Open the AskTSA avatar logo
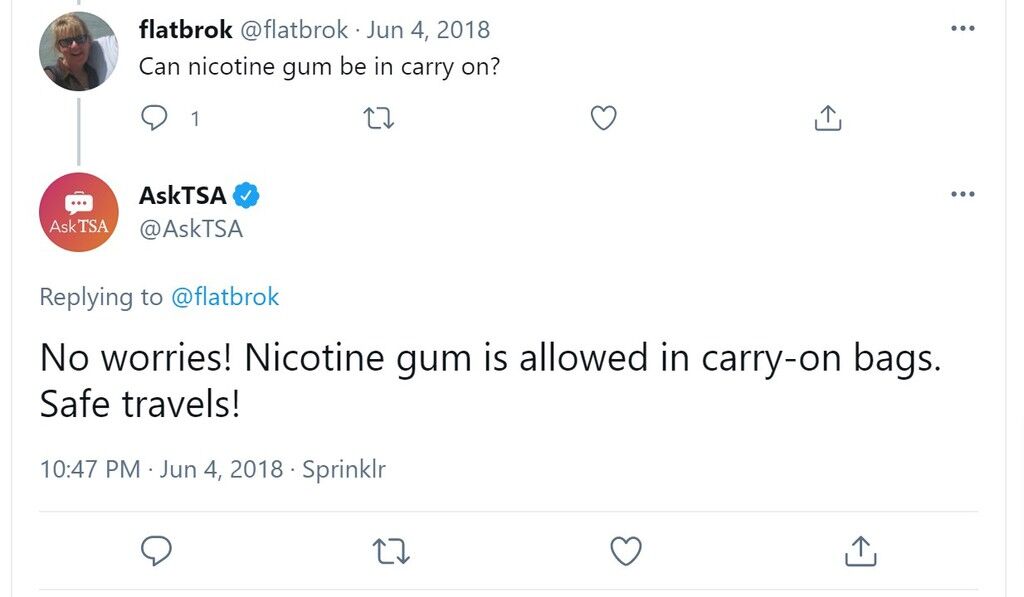The height and width of the screenshot is (597, 1024). [78, 212]
